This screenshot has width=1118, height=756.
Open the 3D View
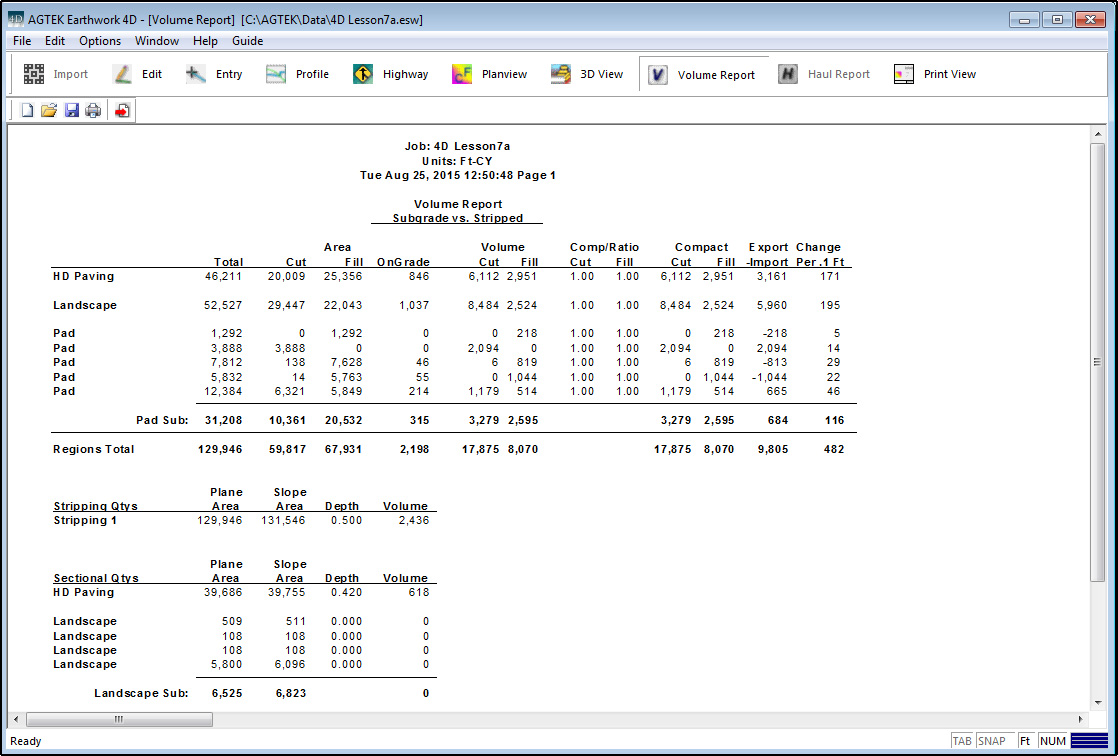point(587,74)
